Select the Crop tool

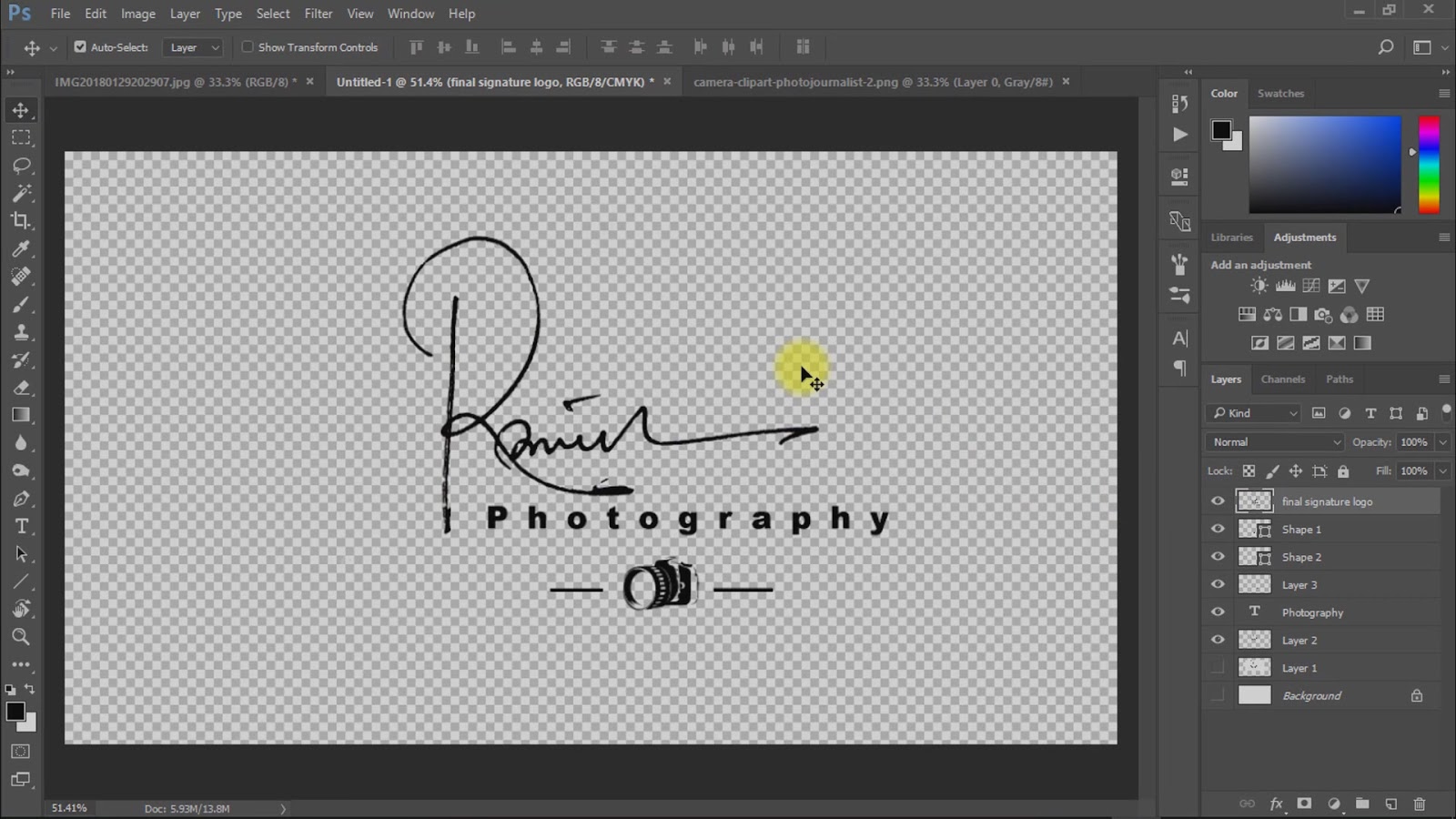tap(22, 221)
